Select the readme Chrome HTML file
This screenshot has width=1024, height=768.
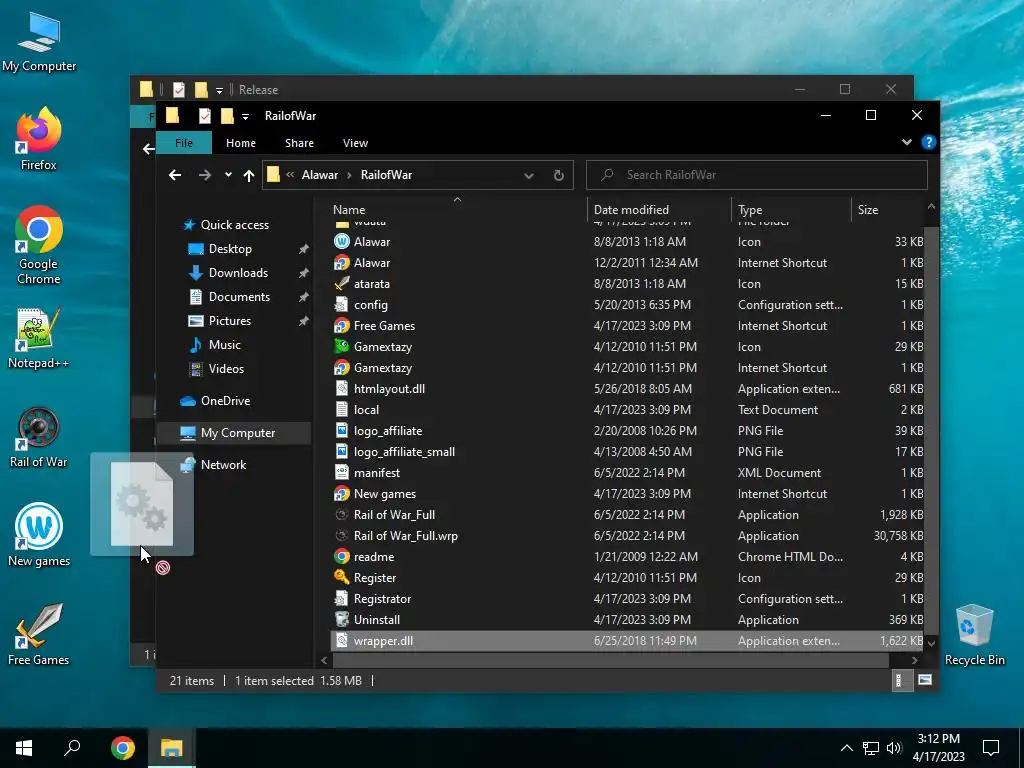point(627,557)
